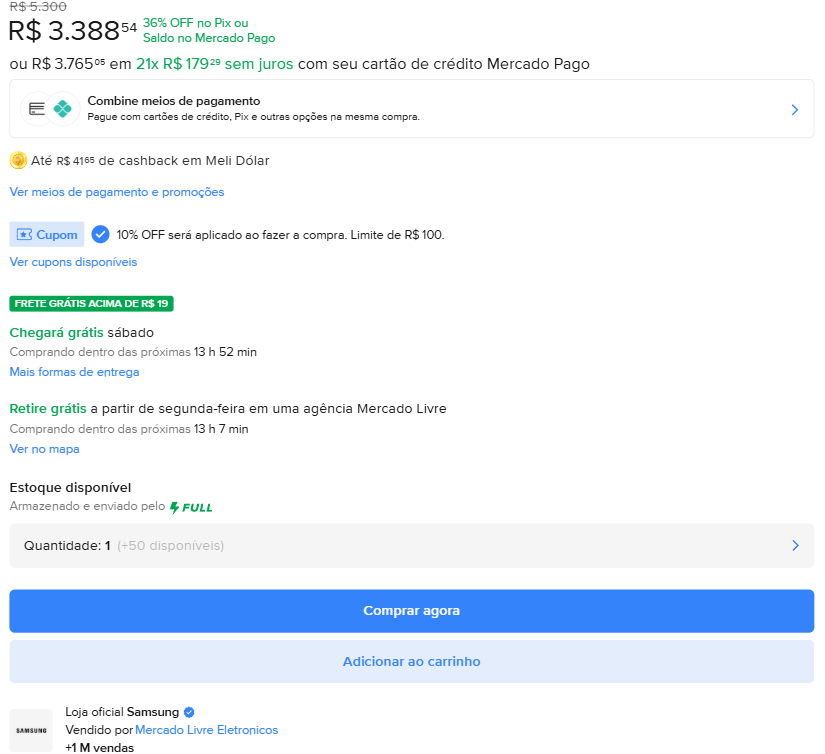This screenshot has width=825, height=754.
Task: Toggle the blue coupon applied checkmark
Action: click(x=100, y=235)
